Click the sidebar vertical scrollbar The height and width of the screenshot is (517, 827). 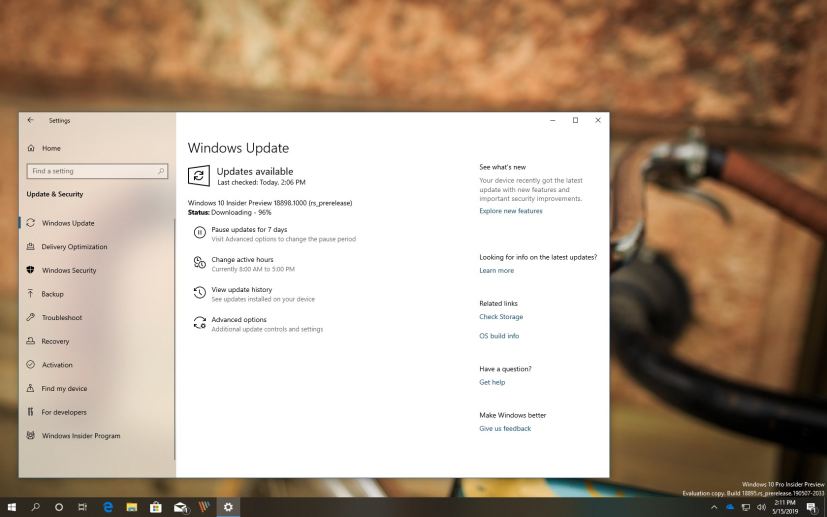pos(175,339)
